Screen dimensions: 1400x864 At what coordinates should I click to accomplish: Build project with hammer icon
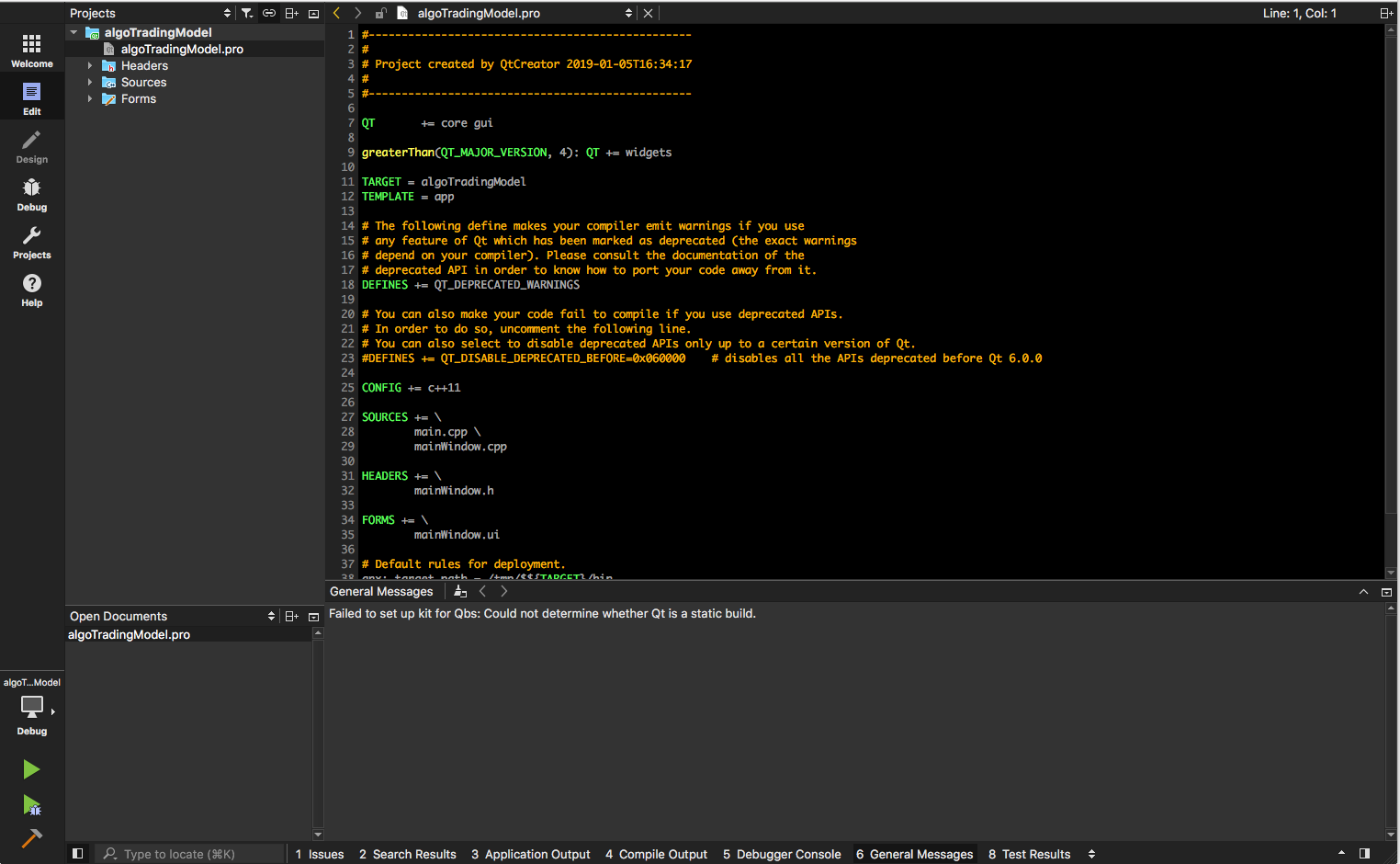point(31,837)
